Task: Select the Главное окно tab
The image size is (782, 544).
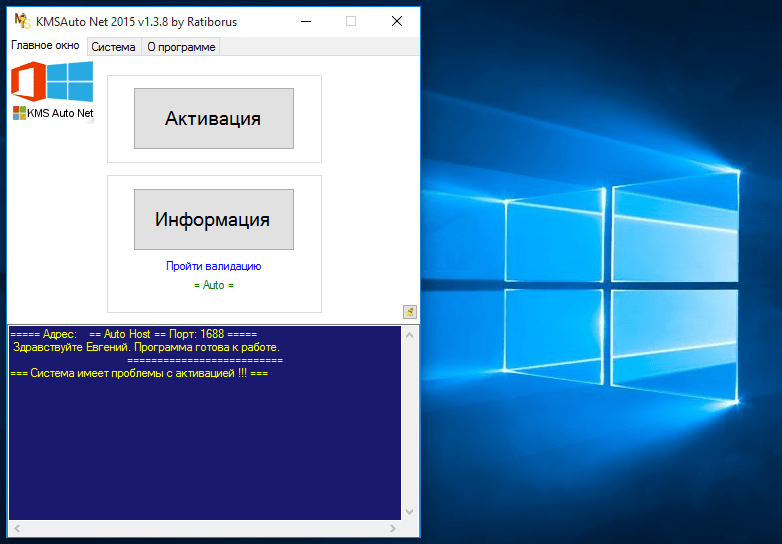Action: (45, 45)
